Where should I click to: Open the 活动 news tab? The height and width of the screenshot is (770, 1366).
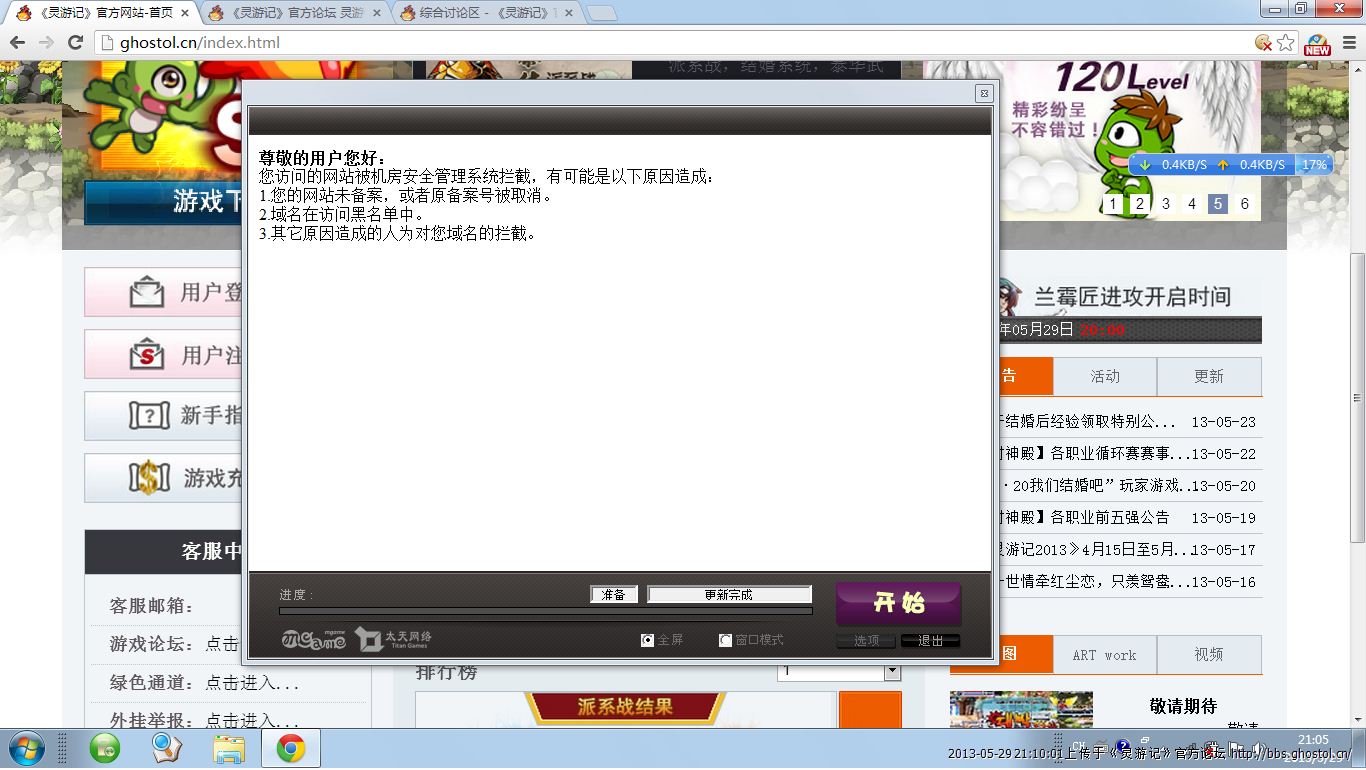pyautogui.click(x=1104, y=376)
